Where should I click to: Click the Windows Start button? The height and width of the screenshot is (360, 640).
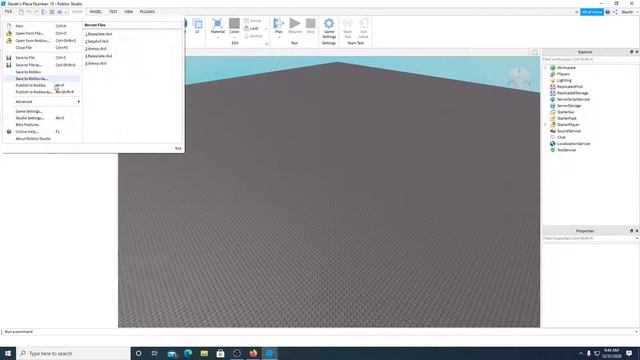tap(8, 353)
